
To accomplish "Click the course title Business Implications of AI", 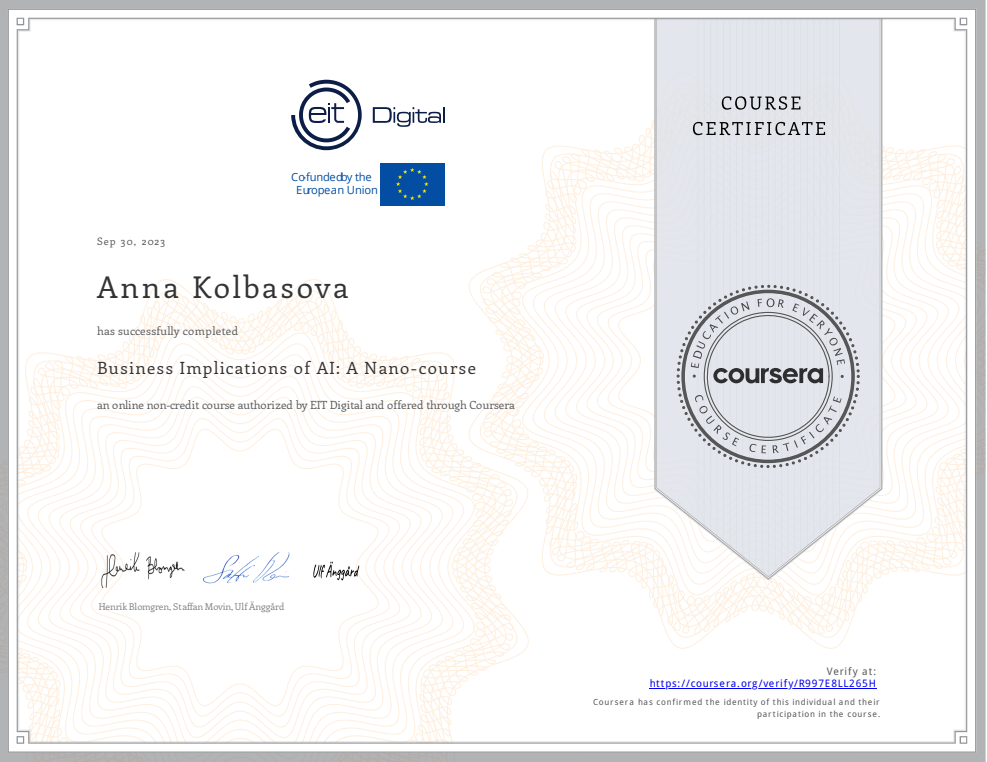I will pos(286,368).
